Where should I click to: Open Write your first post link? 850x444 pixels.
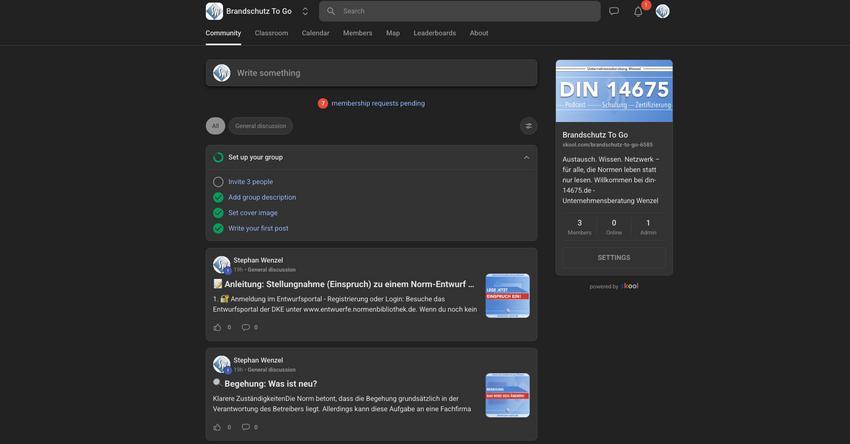pos(259,228)
